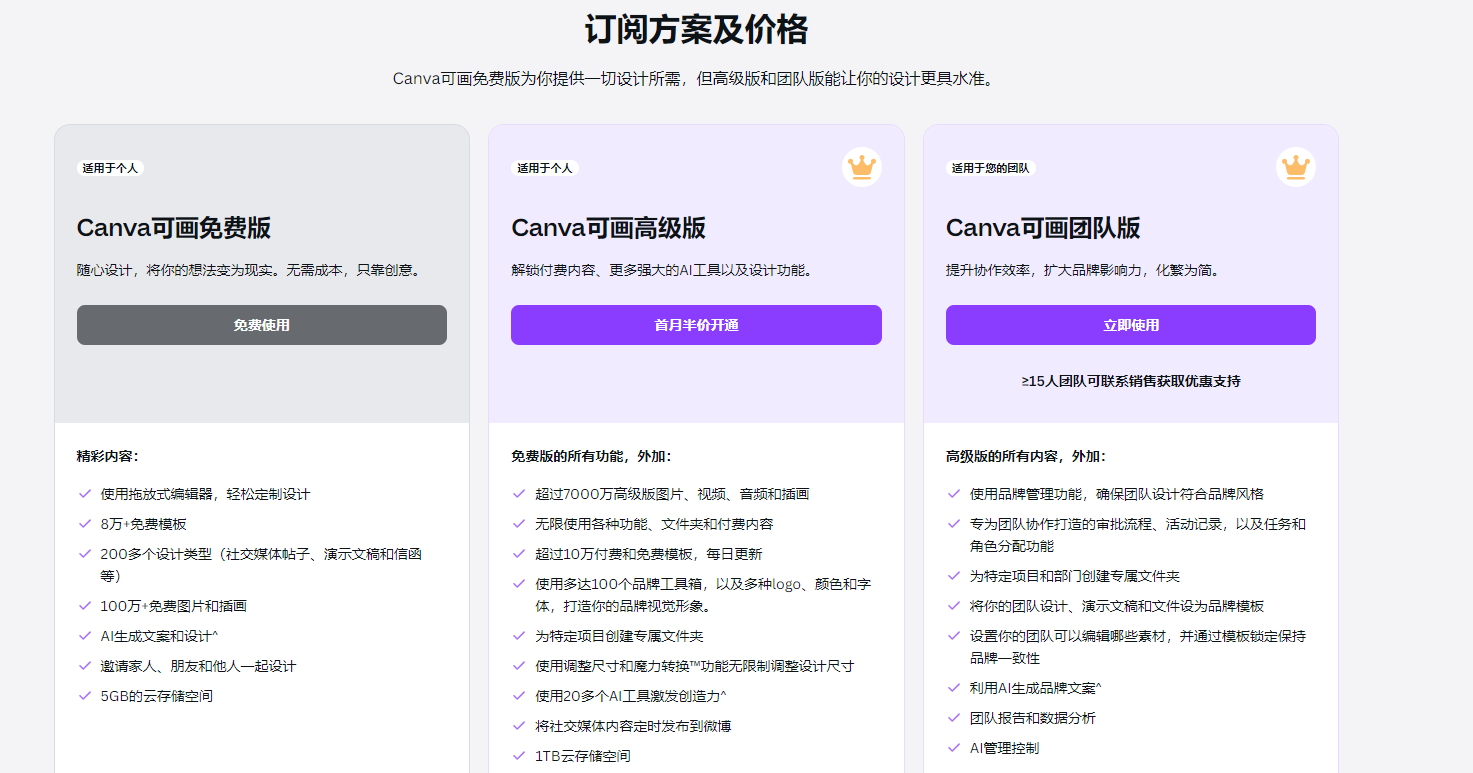Image resolution: width=1473 pixels, height=773 pixels.
Task: Click crown icon on Canva可画高级版 card
Action: tap(861, 167)
